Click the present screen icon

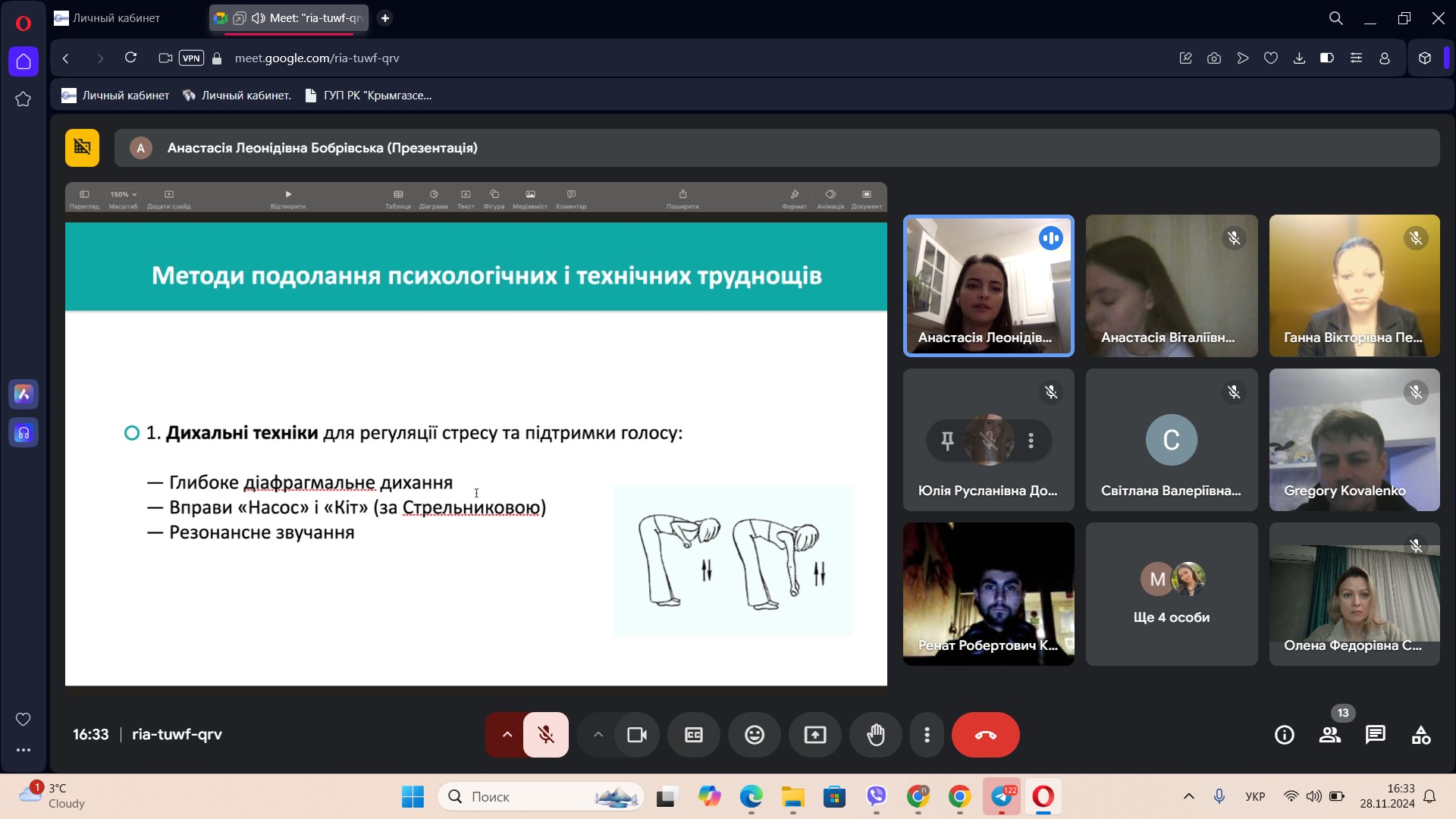[815, 735]
